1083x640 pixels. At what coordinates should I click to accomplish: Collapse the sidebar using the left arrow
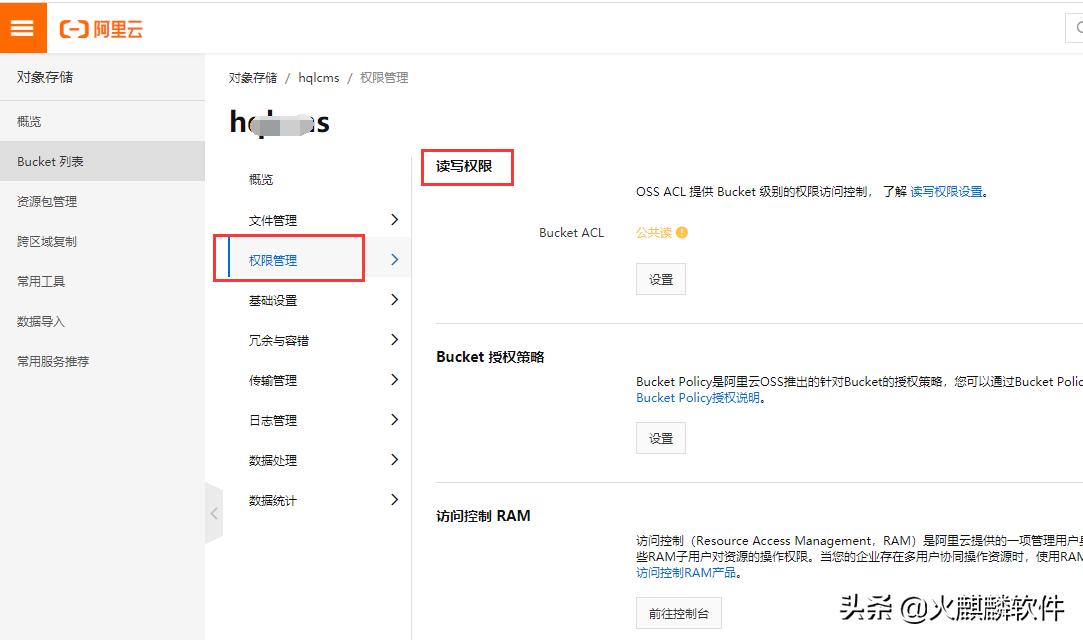pos(213,512)
